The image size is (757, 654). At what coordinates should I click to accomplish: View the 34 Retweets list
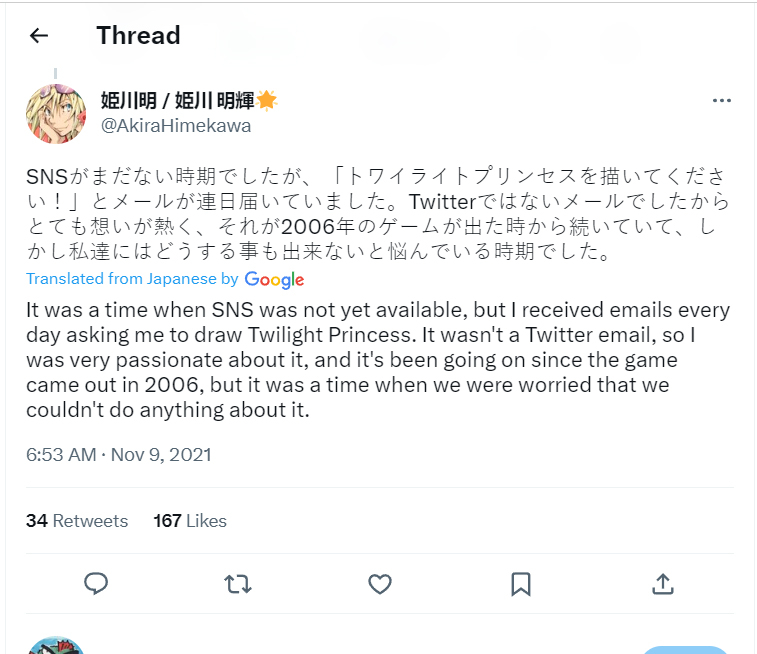(77, 521)
